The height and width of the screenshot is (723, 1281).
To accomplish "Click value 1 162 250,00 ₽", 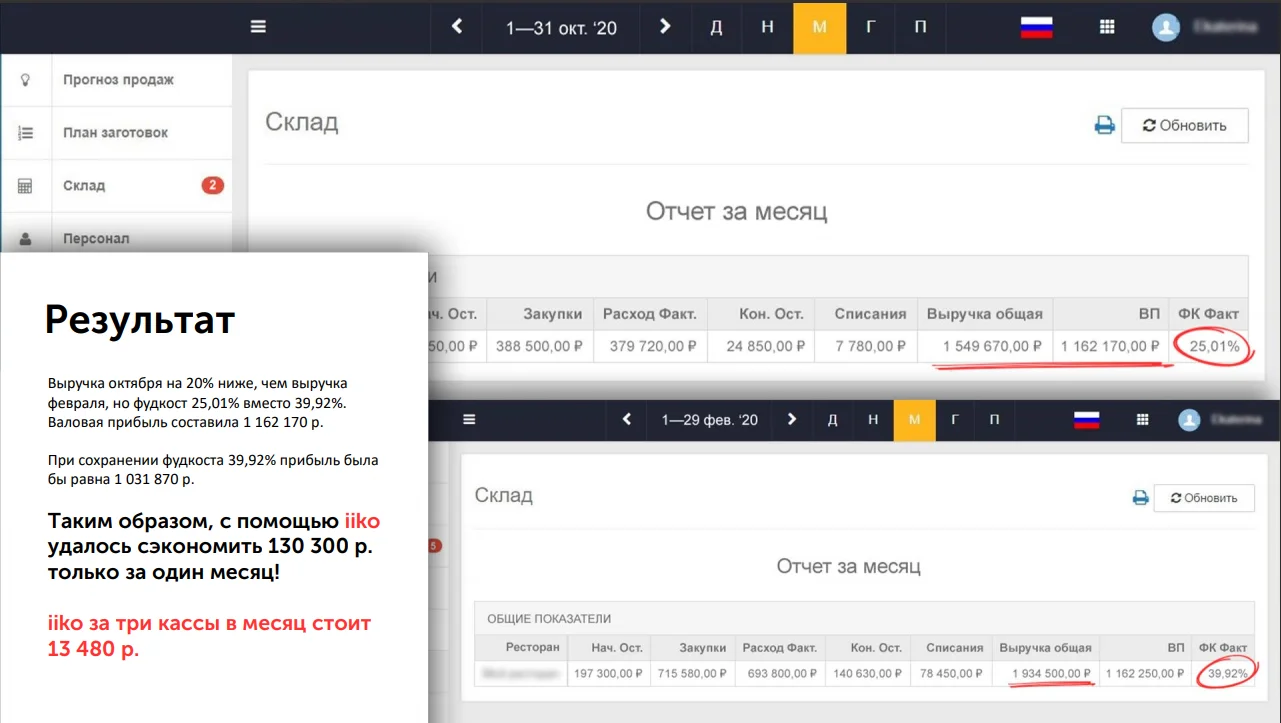I will (x=1144, y=673).
